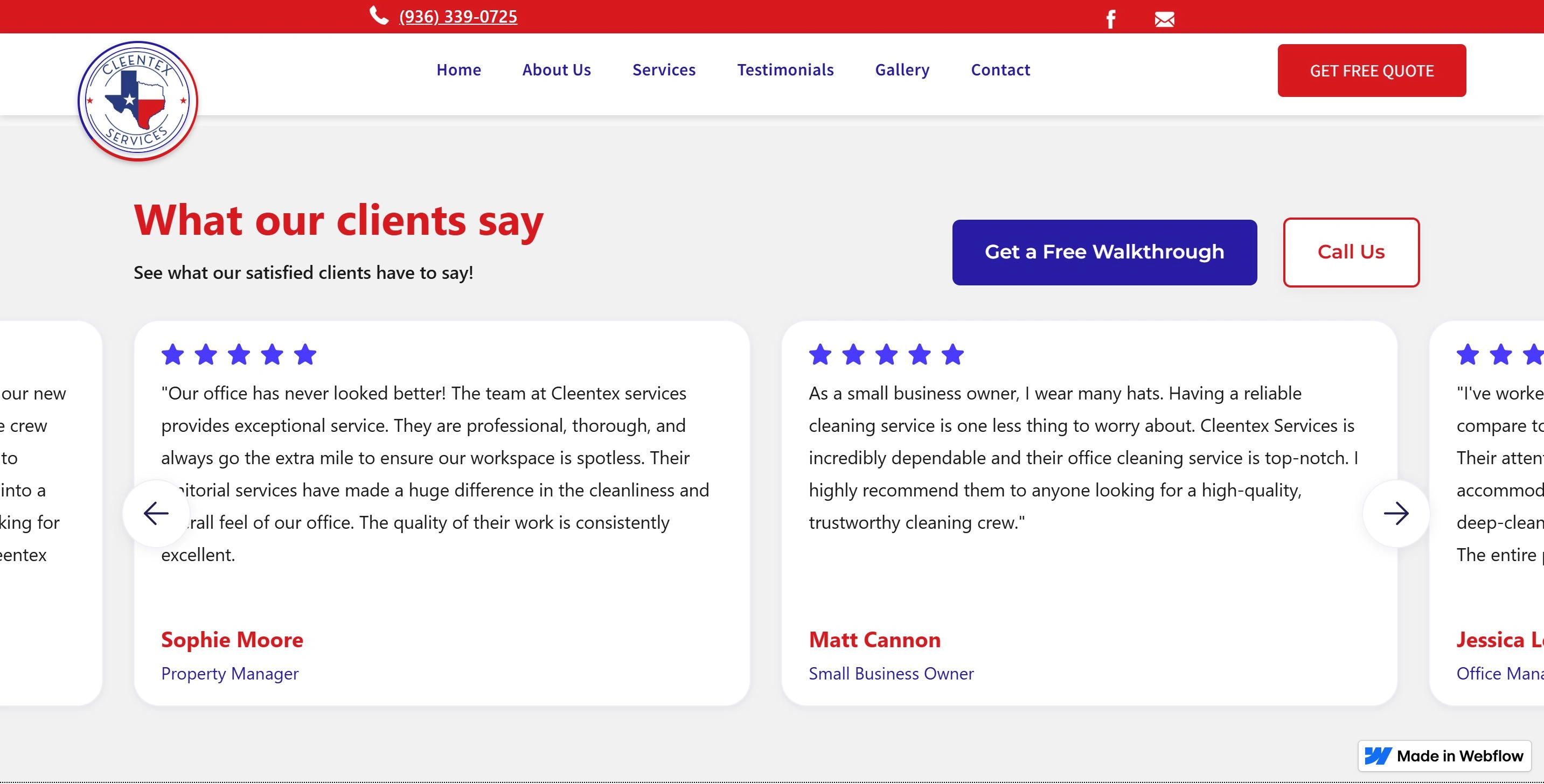
Task: Click the Call Us button
Action: point(1351,252)
